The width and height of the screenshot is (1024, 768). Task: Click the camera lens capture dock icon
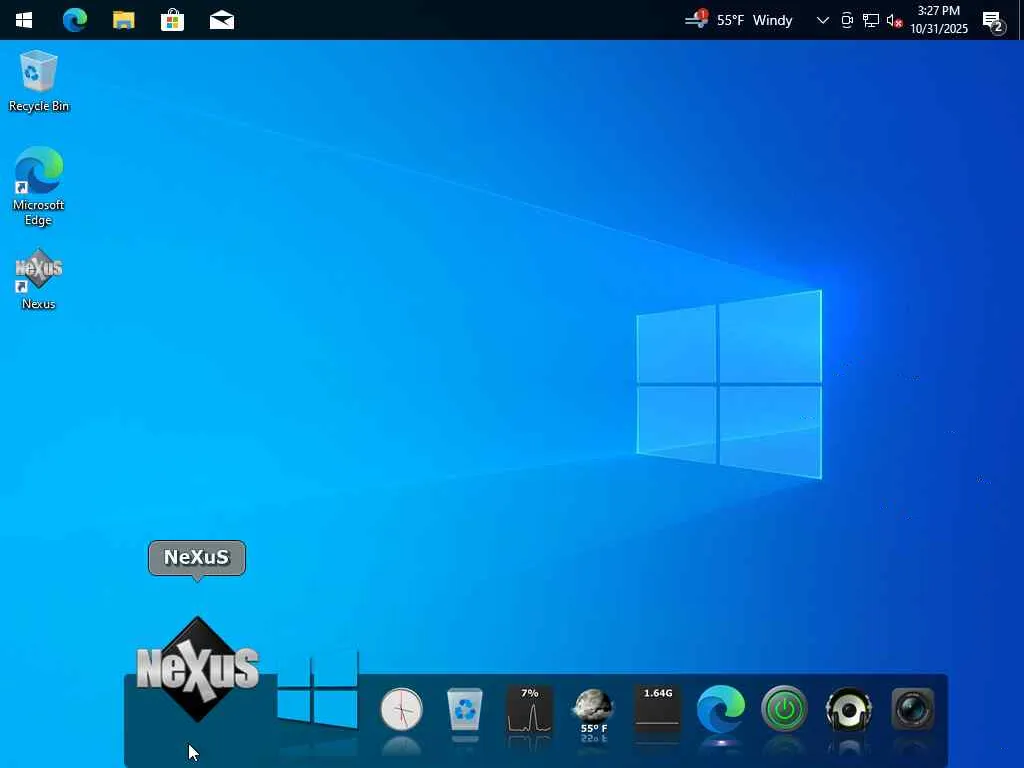[912, 709]
